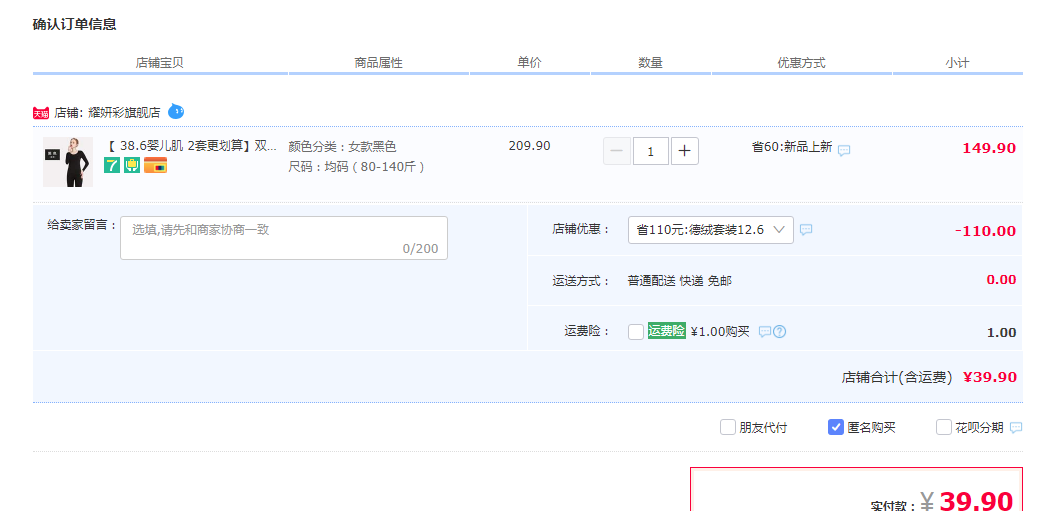Click the discount amount -110.00
The image size is (1040, 511).
pos(986,231)
